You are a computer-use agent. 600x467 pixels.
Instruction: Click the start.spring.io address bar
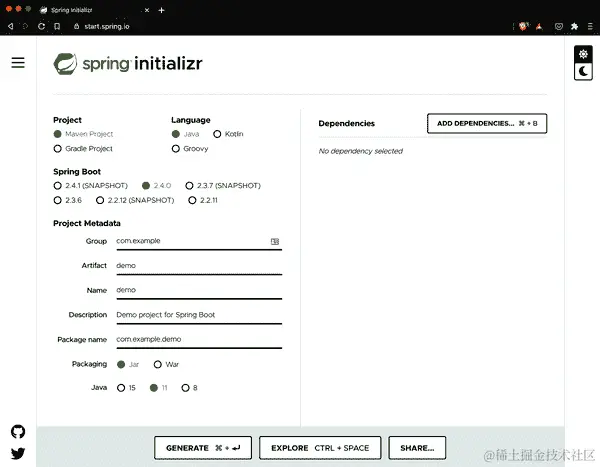pyautogui.click(x=107, y=26)
